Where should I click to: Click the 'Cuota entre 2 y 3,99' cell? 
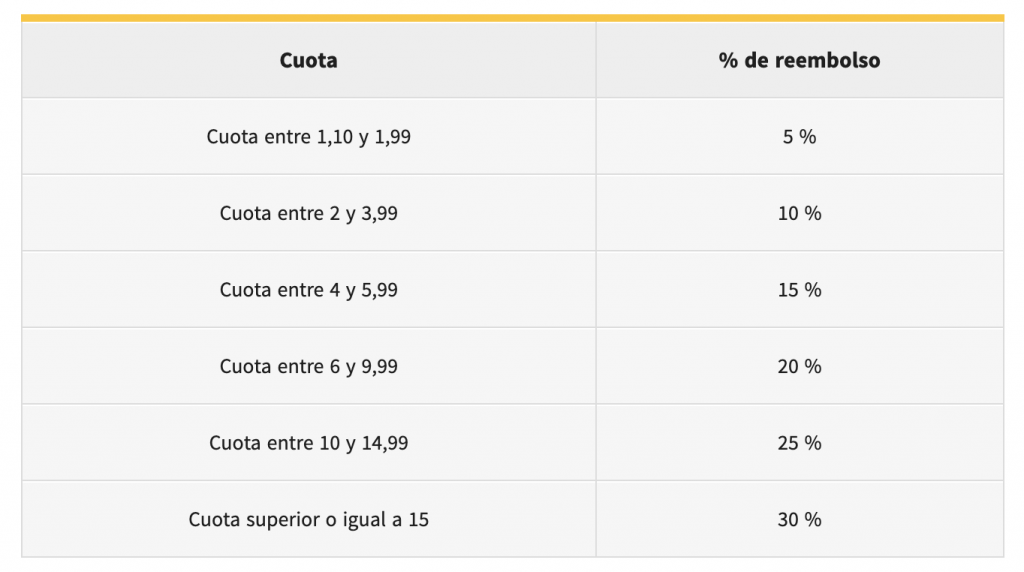pyautogui.click(x=308, y=213)
